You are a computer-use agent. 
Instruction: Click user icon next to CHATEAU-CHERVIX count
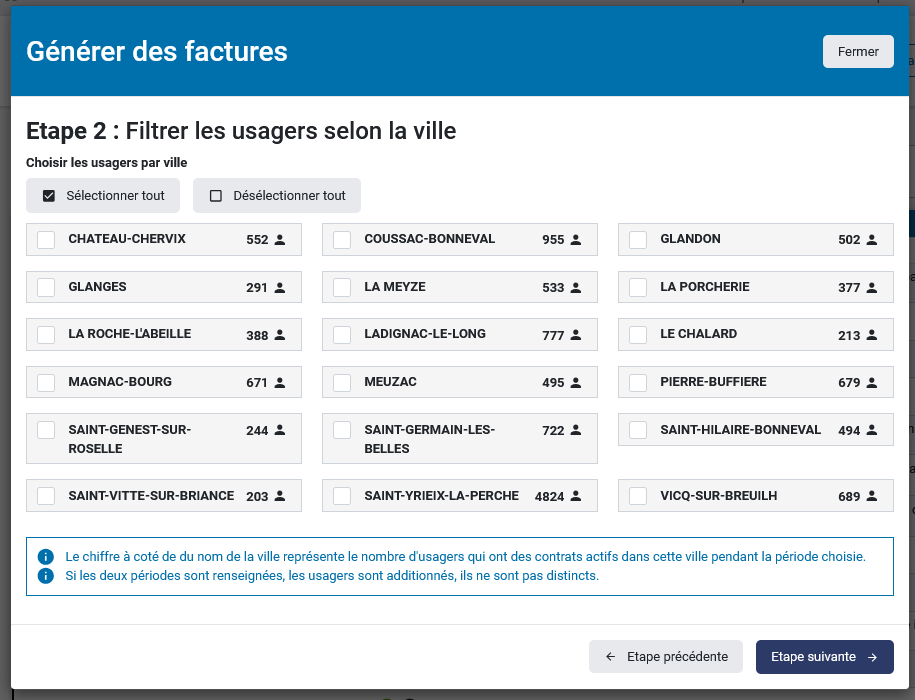280,240
